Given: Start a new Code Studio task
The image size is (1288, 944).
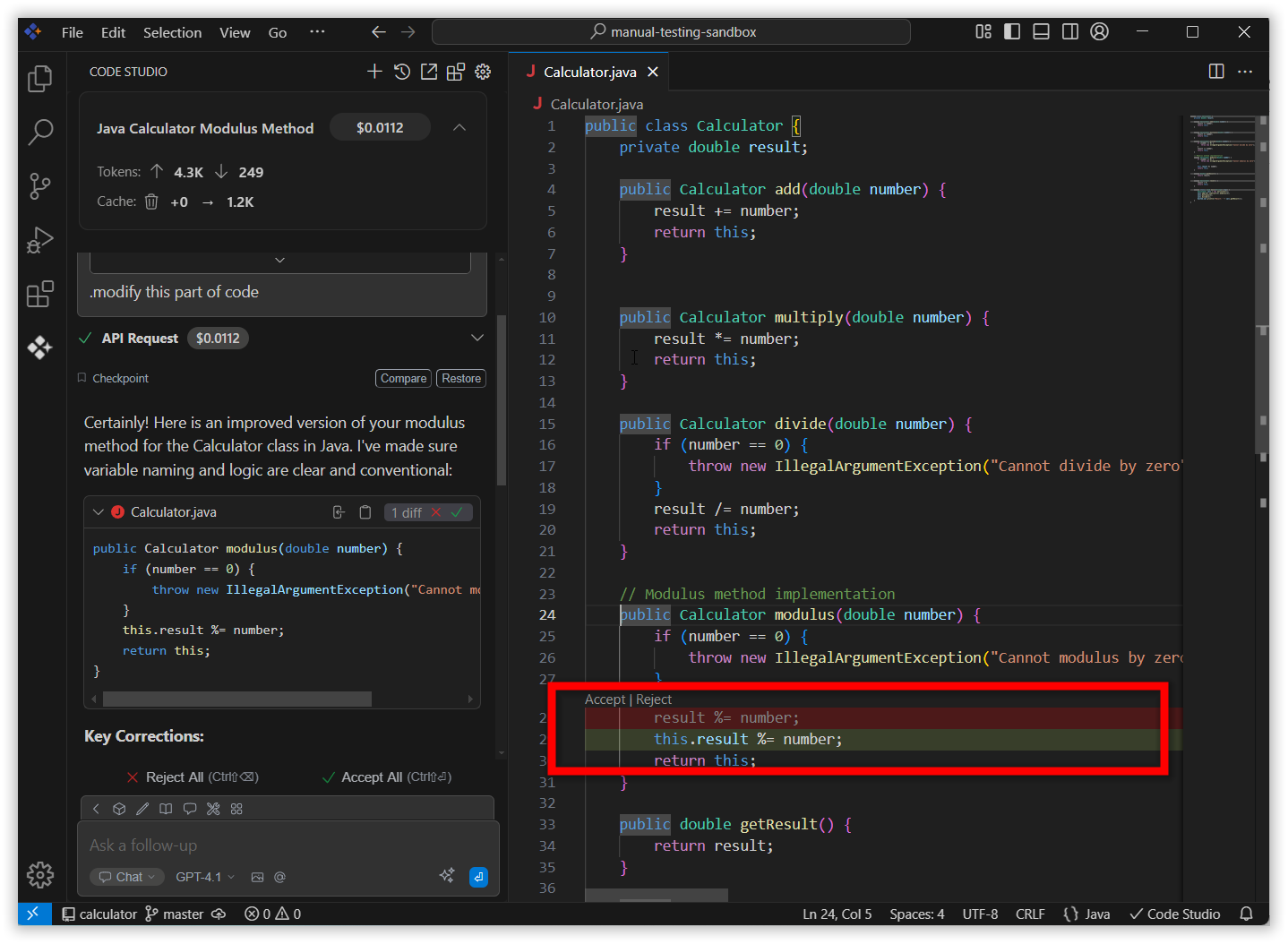Looking at the screenshot, I should tap(374, 72).
